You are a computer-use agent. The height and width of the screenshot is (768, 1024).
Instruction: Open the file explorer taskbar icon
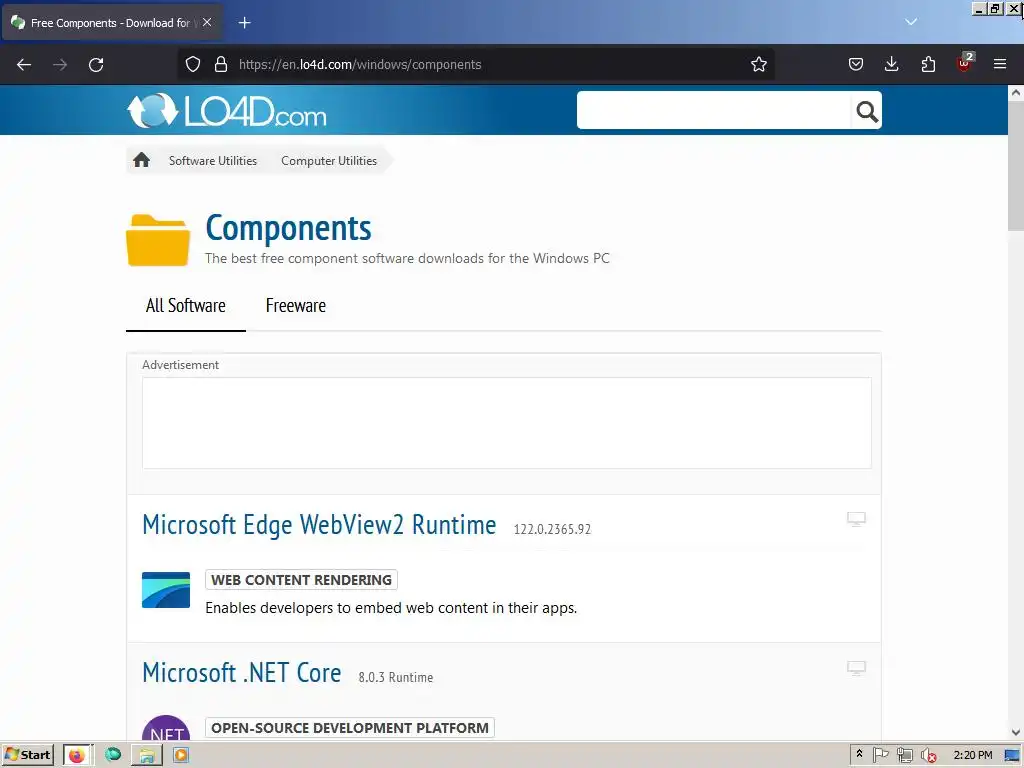point(147,755)
